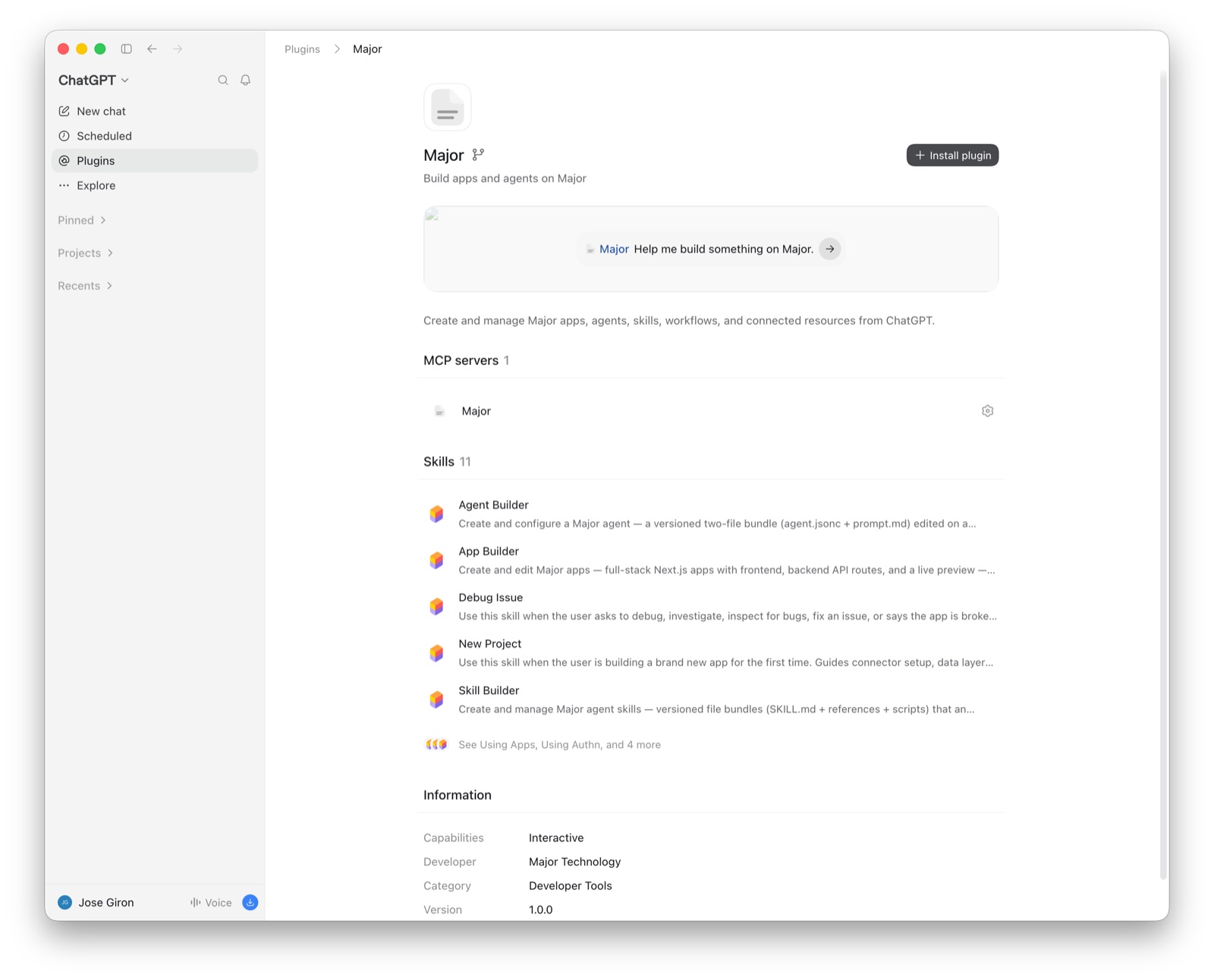Click the Scheduled clock icon

64,136
